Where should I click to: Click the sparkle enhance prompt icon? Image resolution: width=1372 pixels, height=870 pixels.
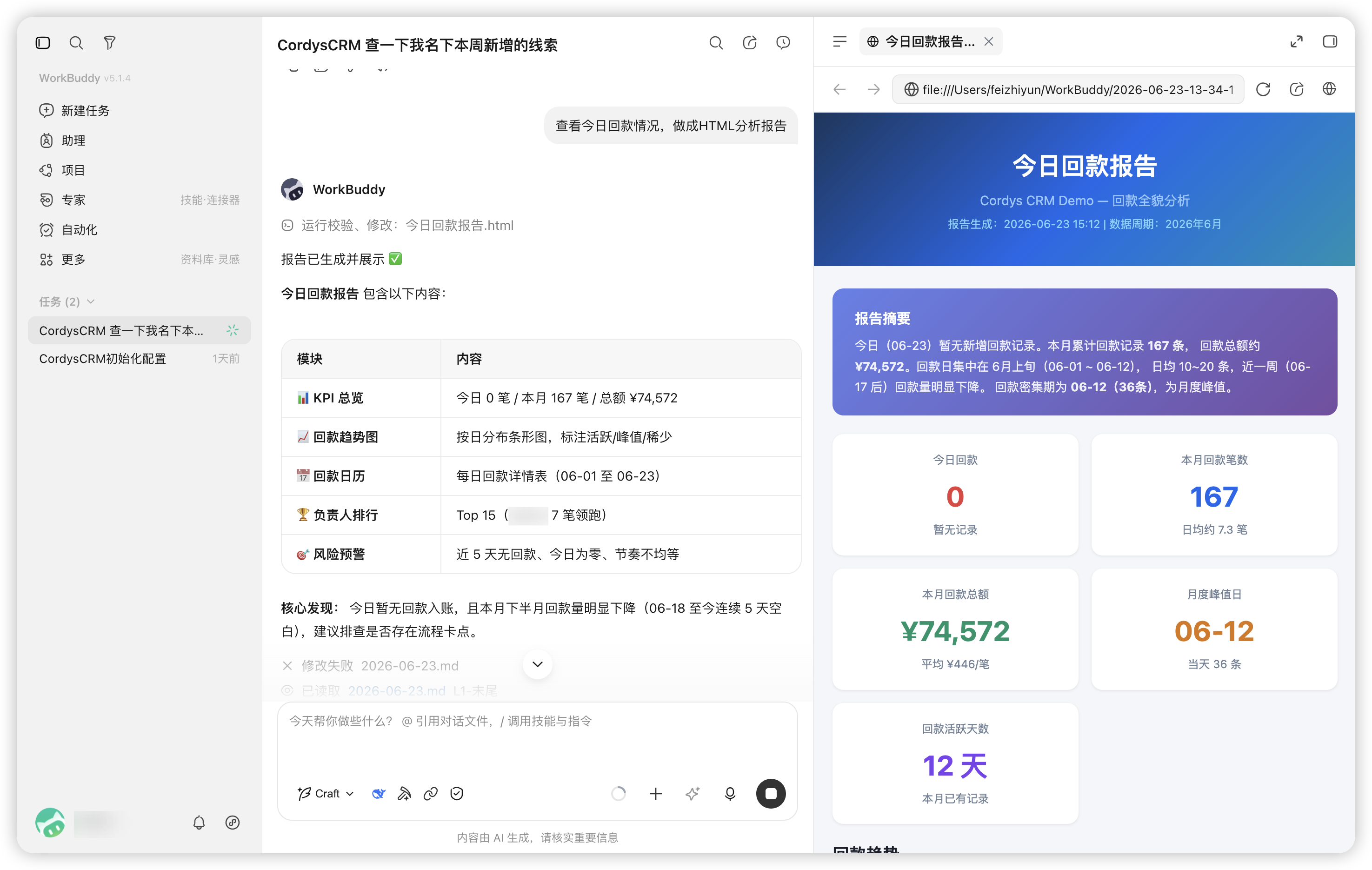[x=692, y=794]
